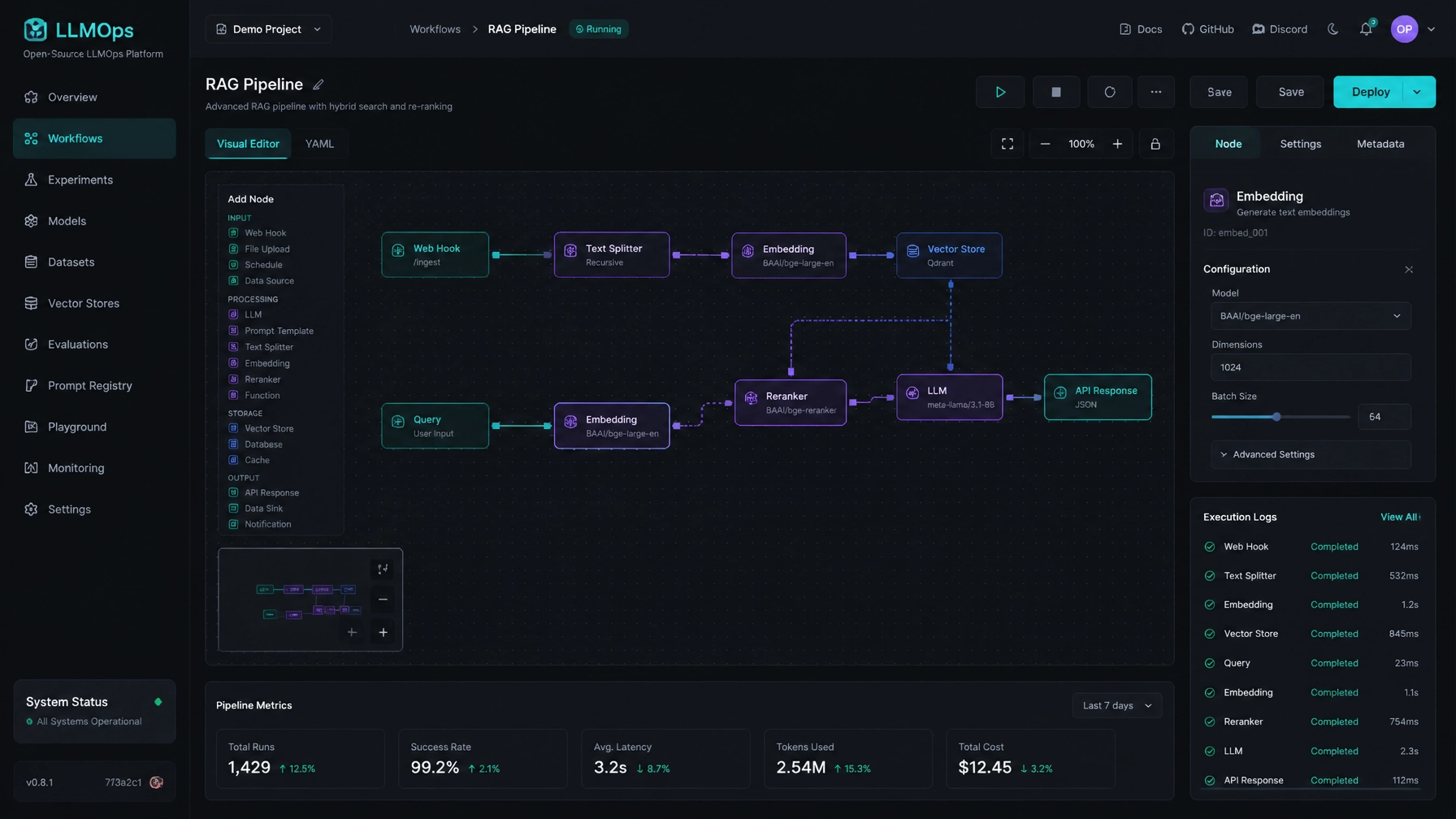The height and width of the screenshot is (819, 1456).
Task: Add File Upload node from palette
Action: [258, 249]
